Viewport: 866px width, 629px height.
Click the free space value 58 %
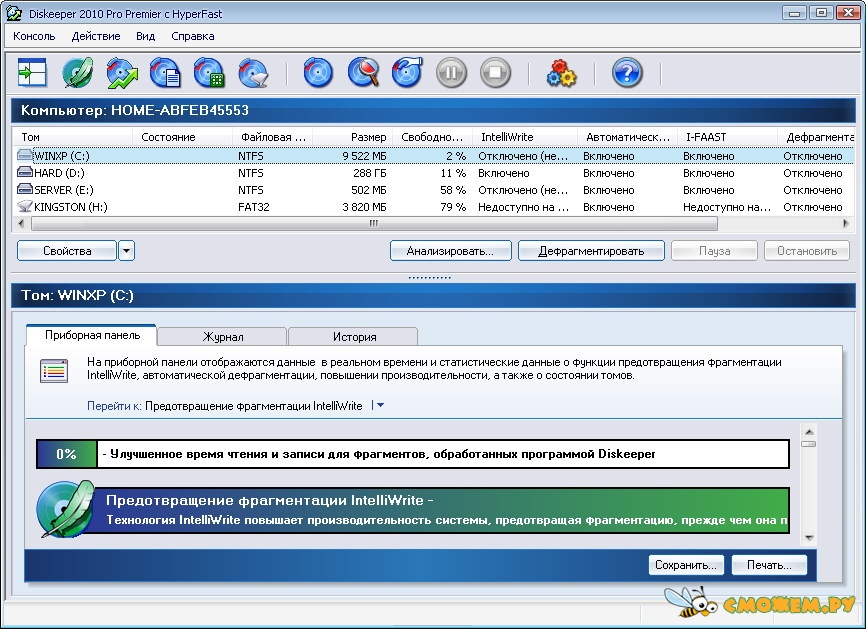pyautogui.click(x=453, y=190)
